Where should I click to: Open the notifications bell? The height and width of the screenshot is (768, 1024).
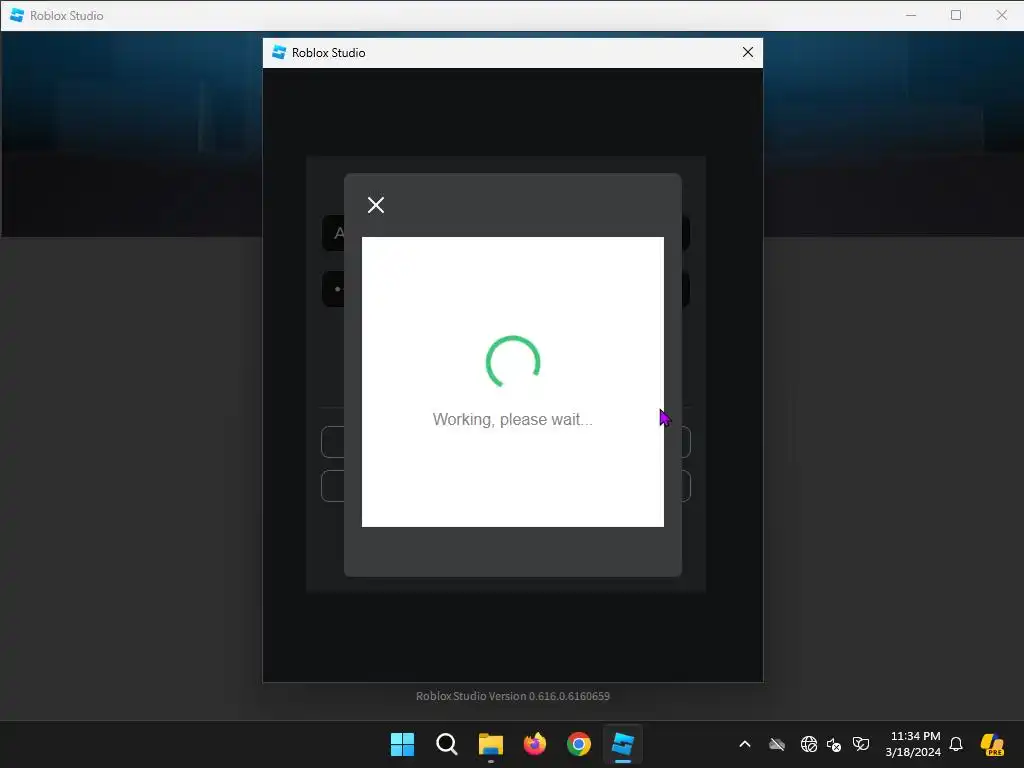point(956,744)
